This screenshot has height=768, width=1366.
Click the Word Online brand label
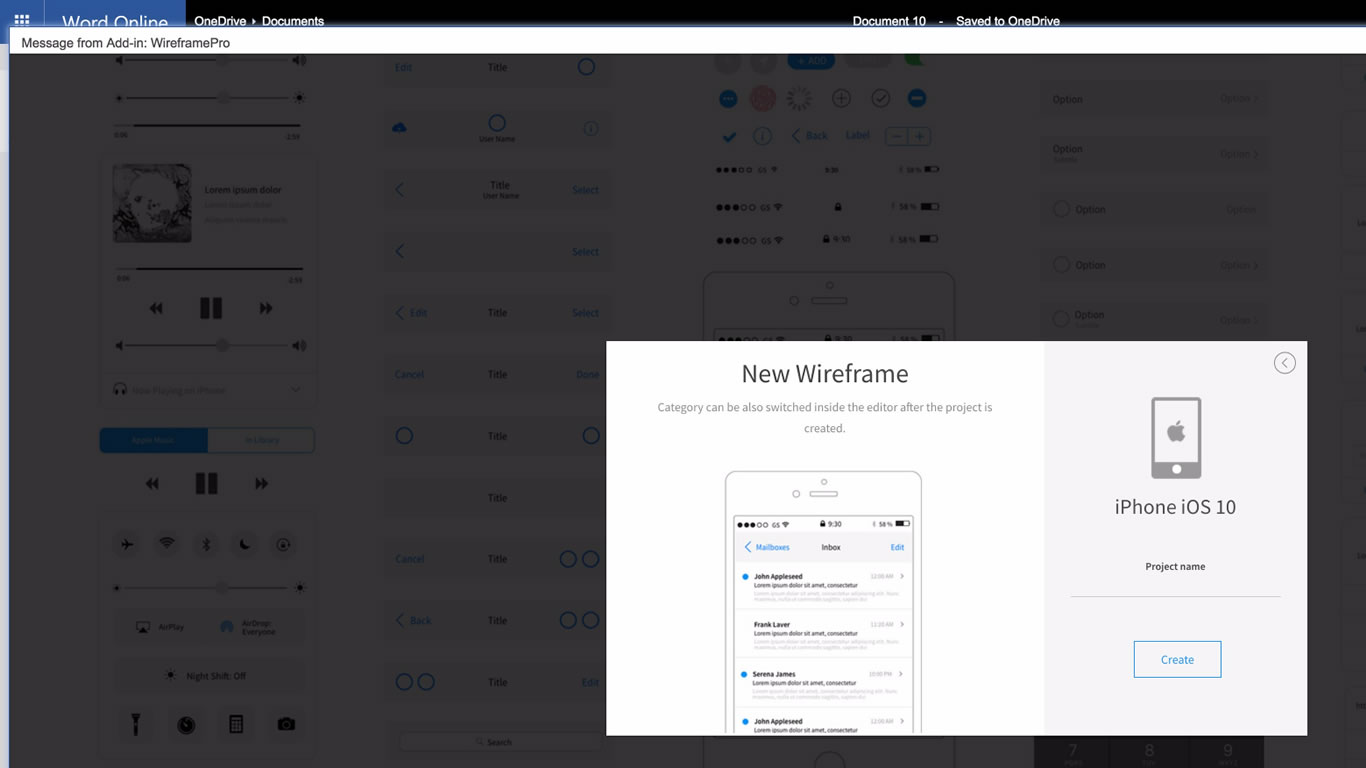click(x=115, y=21)
